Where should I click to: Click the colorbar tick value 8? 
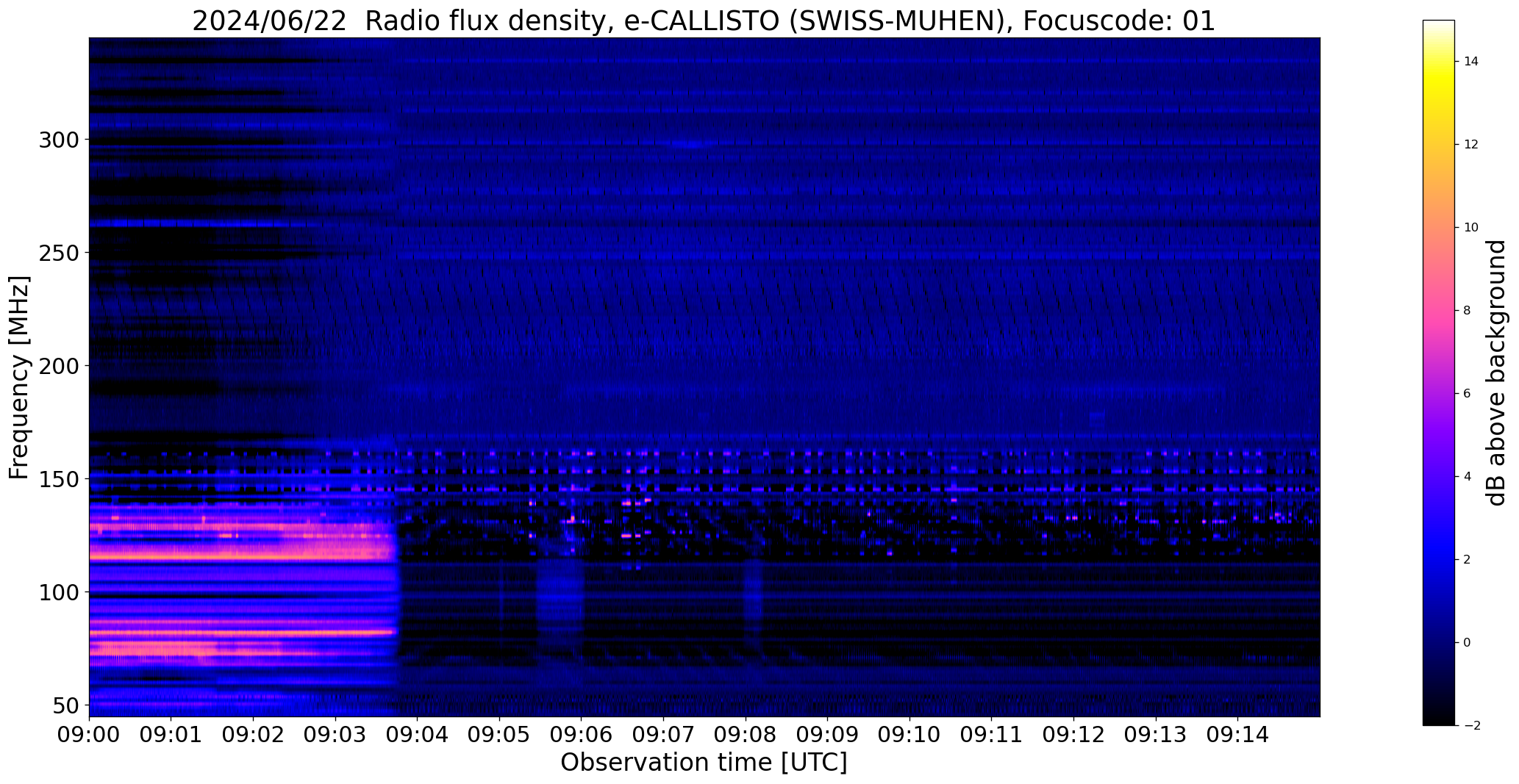(x=1468, y=311)
